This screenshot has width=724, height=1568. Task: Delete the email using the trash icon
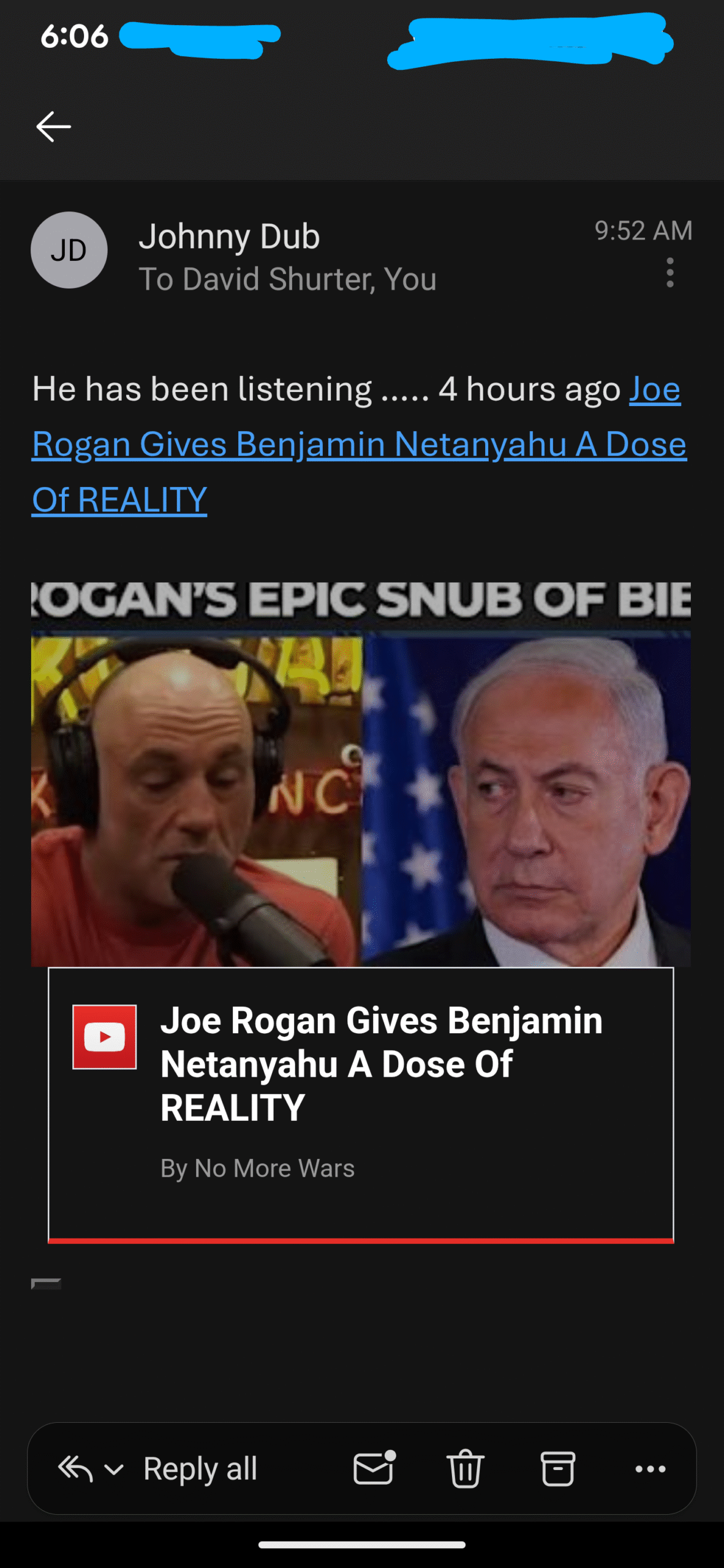click(x=466, y=1468)
